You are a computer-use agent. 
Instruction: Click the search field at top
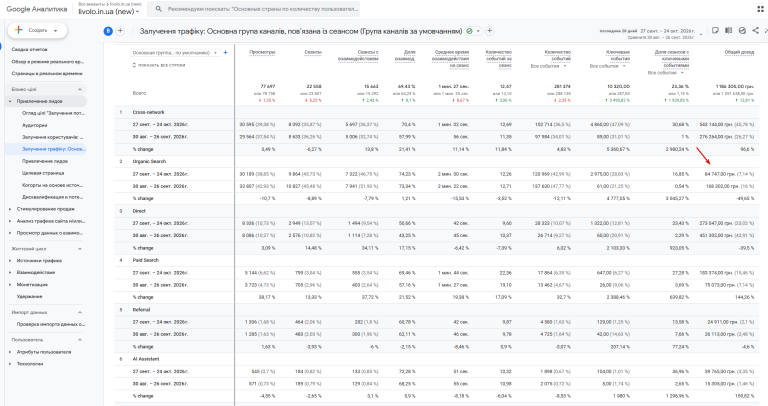point(254,9)
